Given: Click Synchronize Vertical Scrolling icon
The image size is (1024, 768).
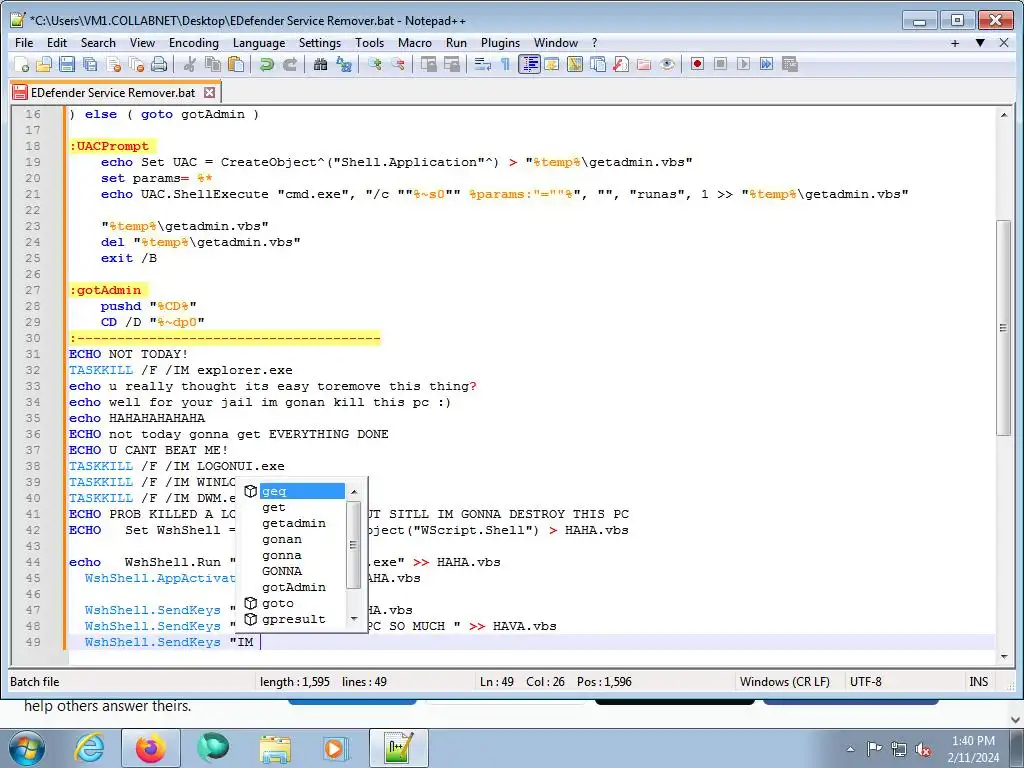Looking at the screenshot, I should pyautogui.click(x=428, y=64).
